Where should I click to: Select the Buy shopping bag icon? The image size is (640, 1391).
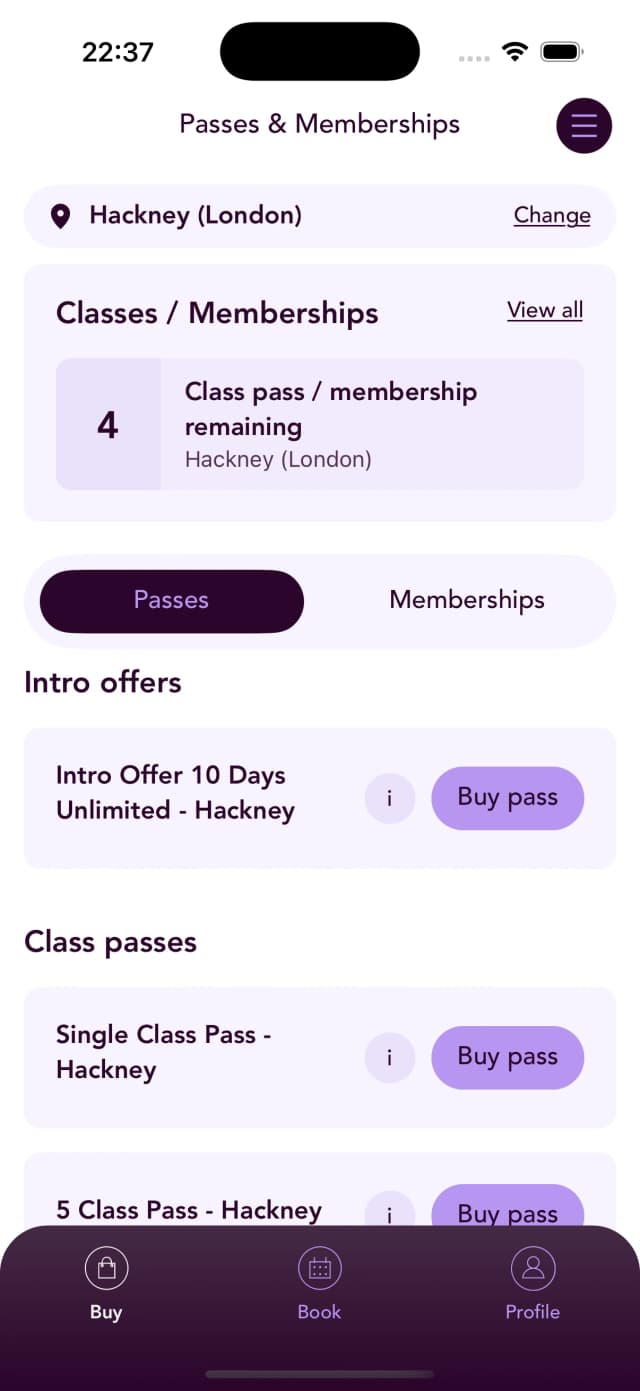point(106,1266)
